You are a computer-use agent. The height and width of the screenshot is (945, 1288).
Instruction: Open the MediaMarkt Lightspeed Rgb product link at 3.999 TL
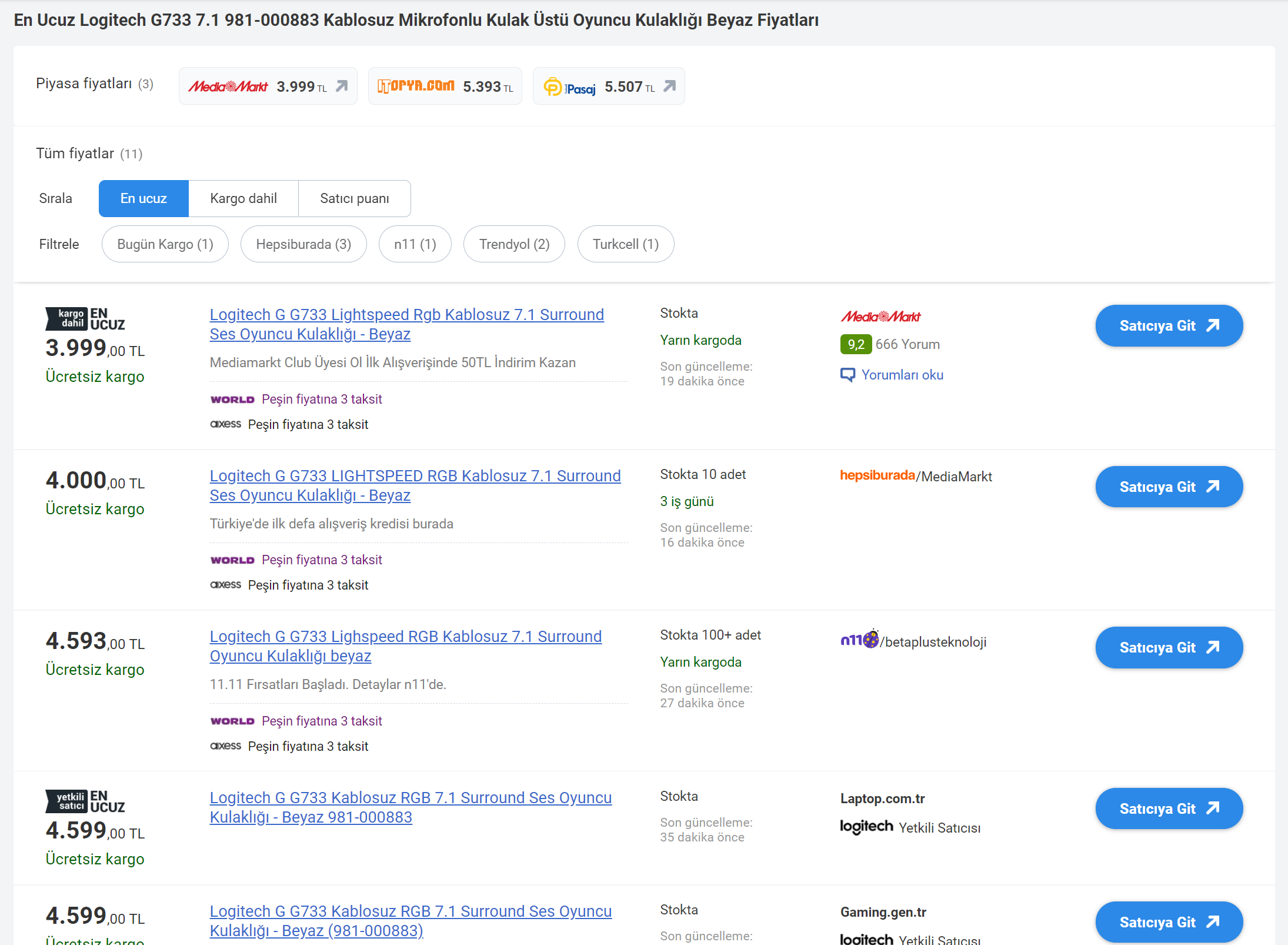tap(407, 324)
